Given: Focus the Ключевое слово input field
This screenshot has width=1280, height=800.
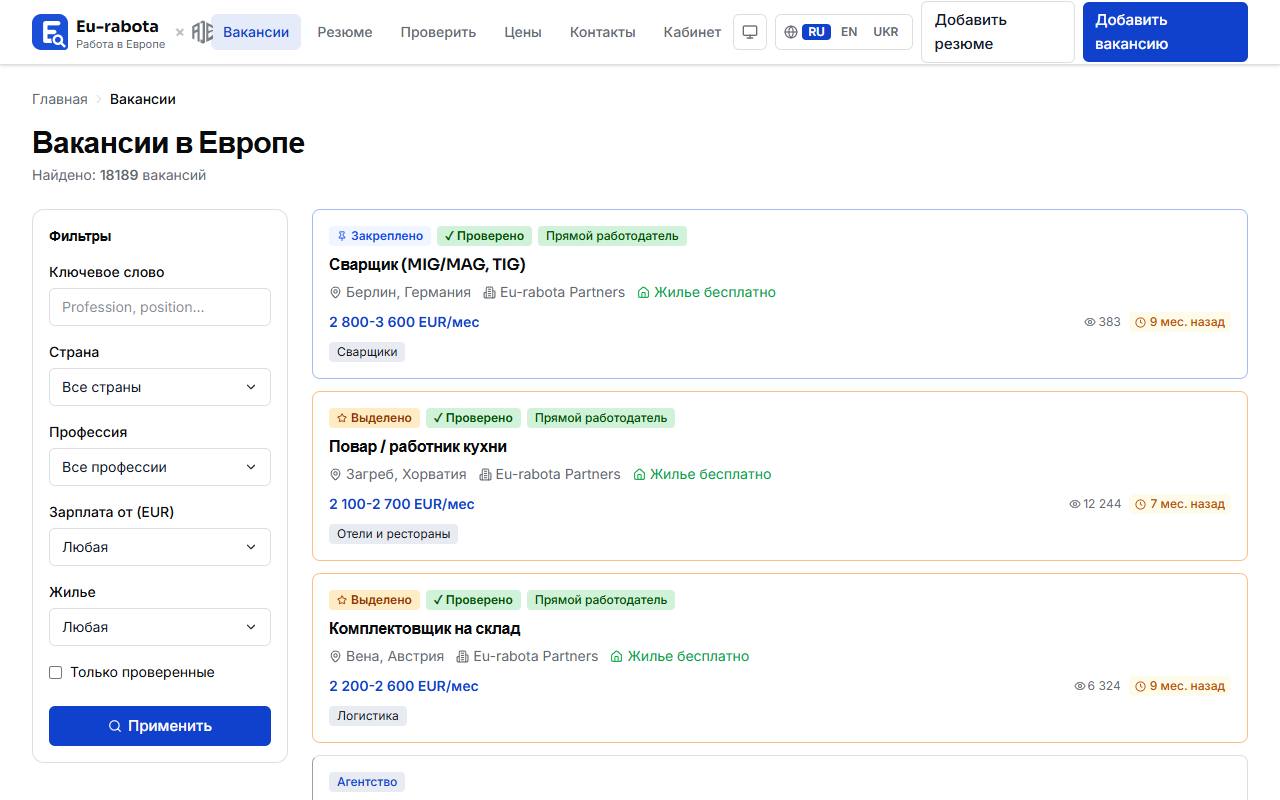Looking at the screenshot, I should [160, 307].
